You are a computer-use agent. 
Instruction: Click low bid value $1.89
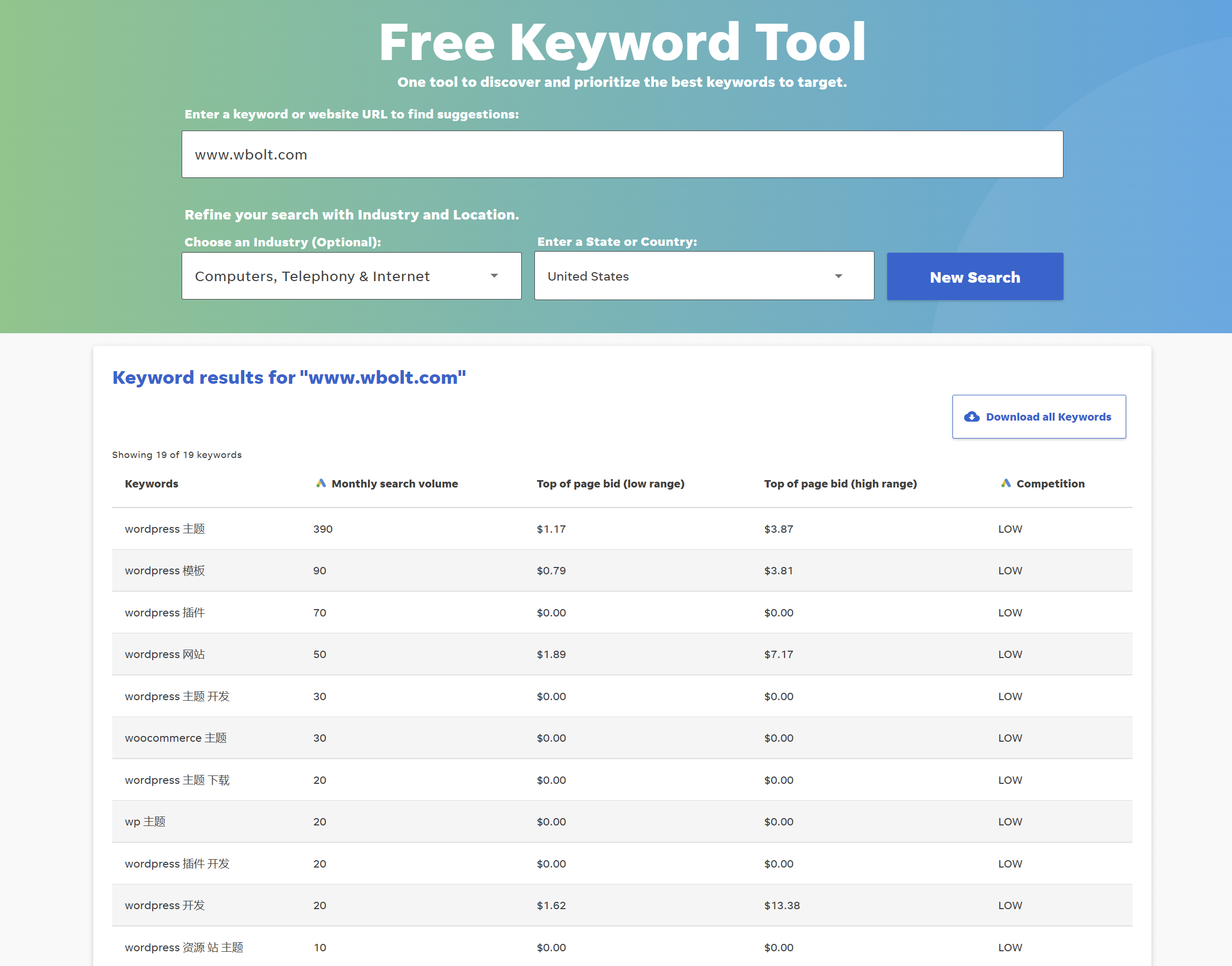pyautogui.click(x=552, y=654)
